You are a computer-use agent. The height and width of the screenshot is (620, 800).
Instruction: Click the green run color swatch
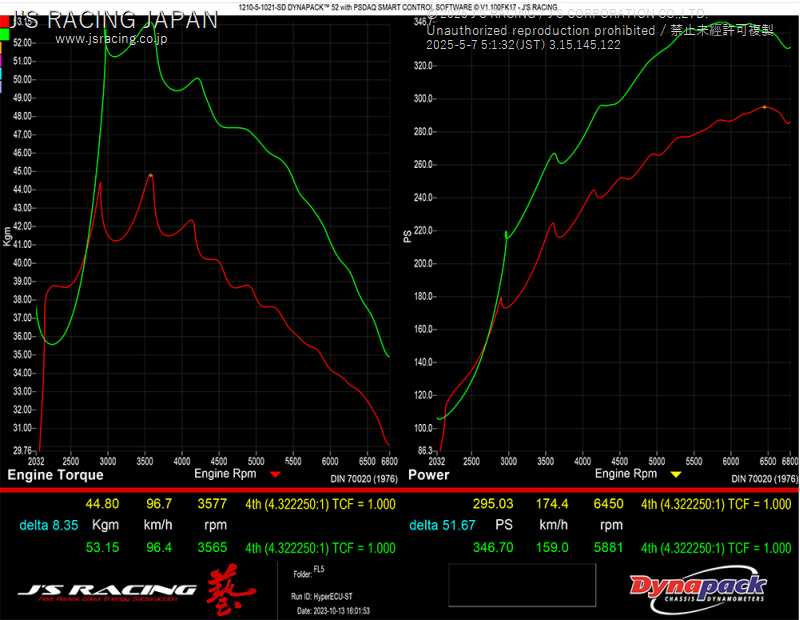click(5, 34)
